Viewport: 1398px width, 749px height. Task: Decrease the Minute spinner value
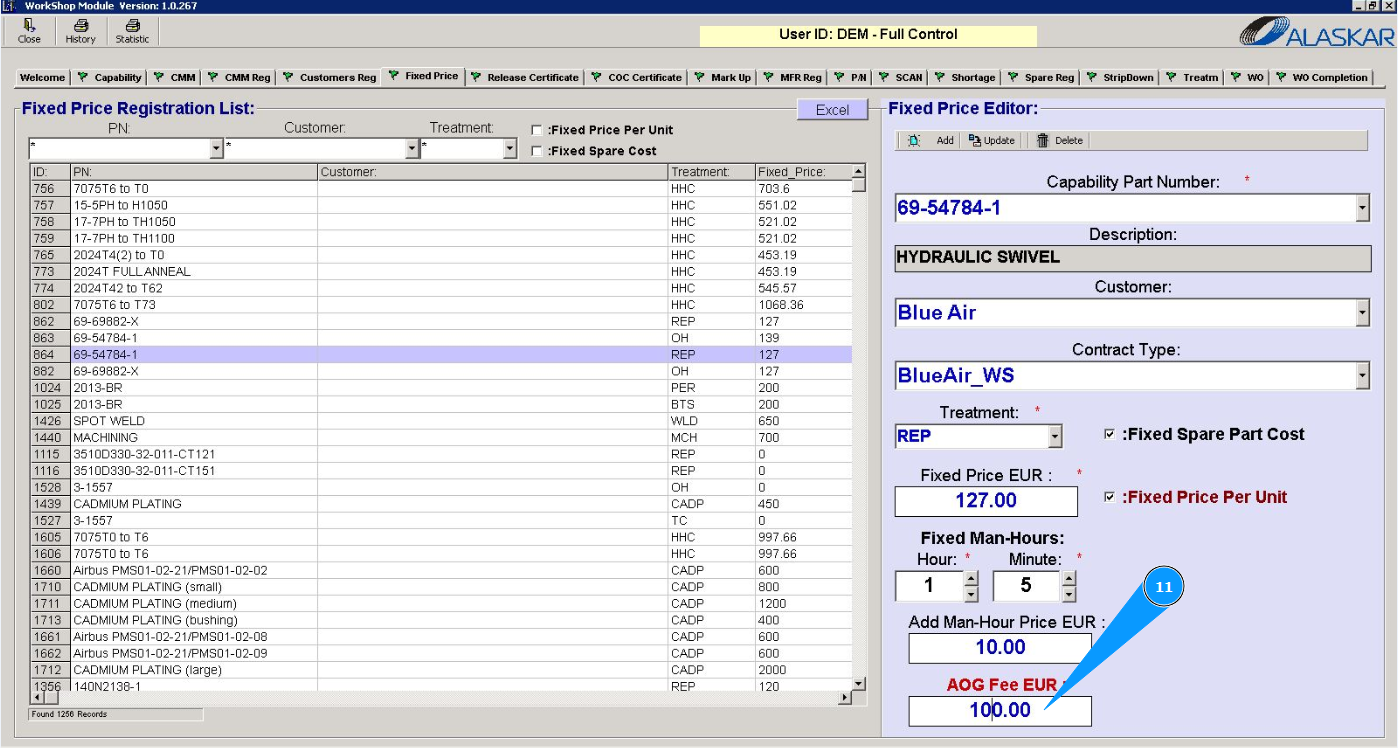coord(1068,594)
